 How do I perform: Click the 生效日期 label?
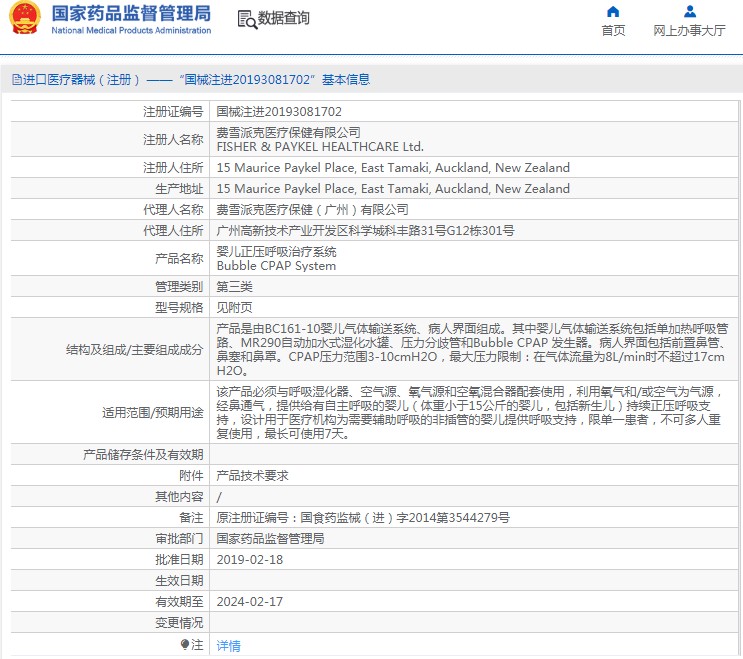point(179,580)
